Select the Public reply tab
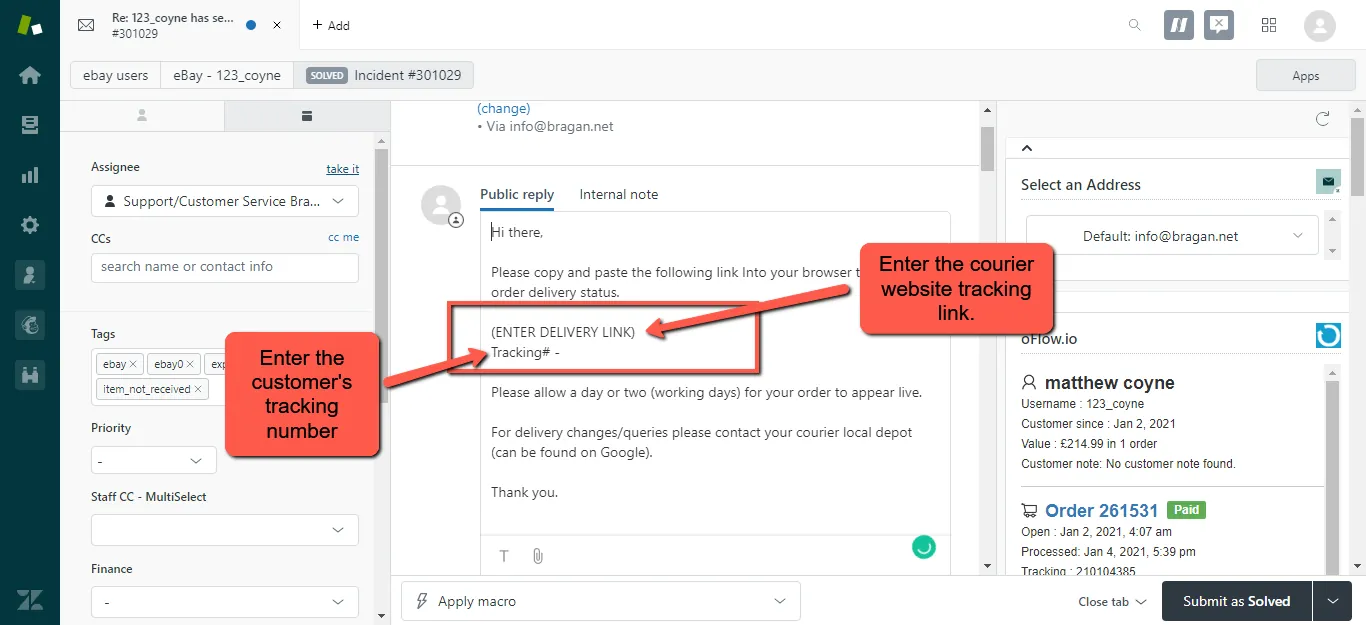The width and height of the screenshot is (1366, 625). click(517, 194)
